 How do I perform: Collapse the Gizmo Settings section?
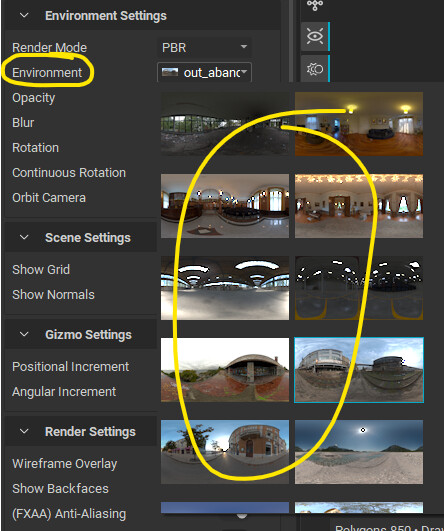click(24, 335)
